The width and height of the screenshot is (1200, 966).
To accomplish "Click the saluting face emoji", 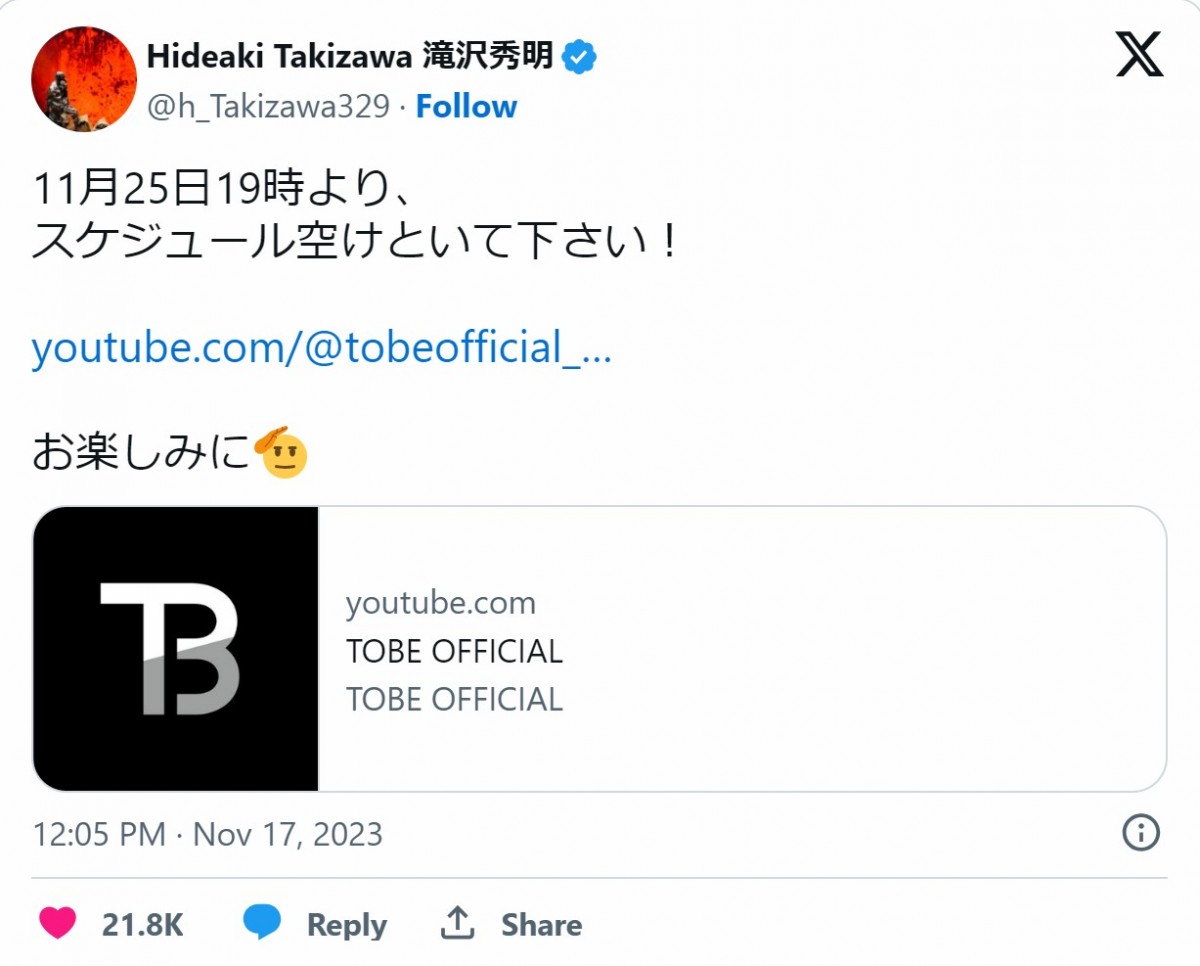I will (x=281, y=453).
